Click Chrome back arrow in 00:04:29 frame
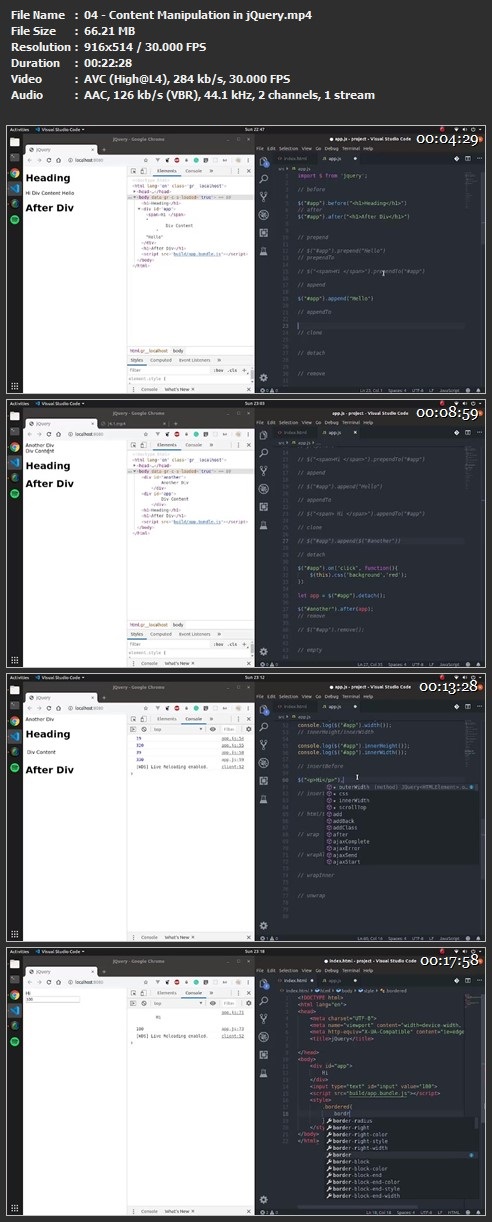 pos(29,160)
